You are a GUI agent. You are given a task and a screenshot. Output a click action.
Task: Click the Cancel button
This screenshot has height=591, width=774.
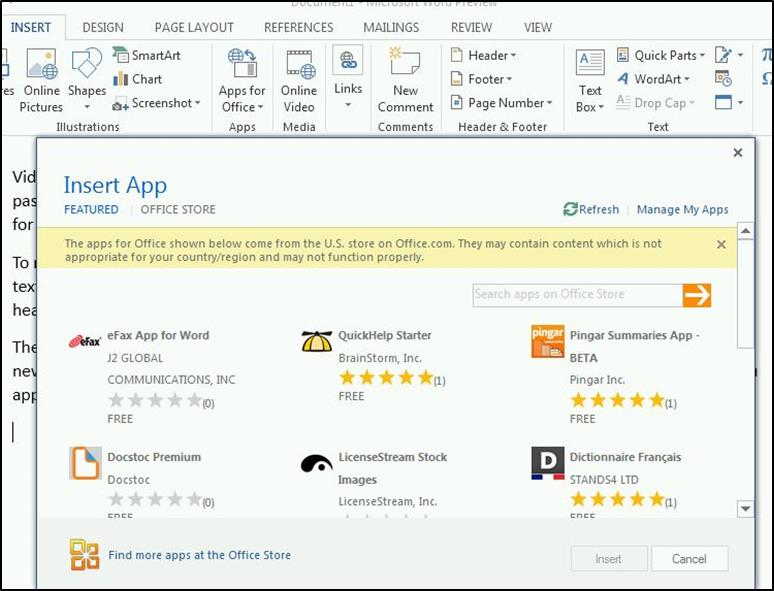[689, 559]
